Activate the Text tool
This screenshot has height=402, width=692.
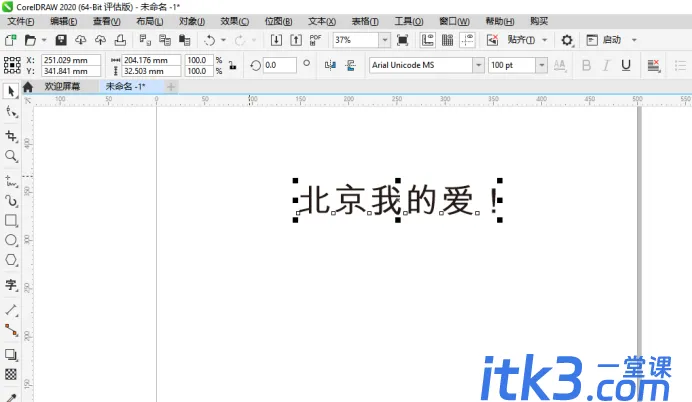point(11,285)
